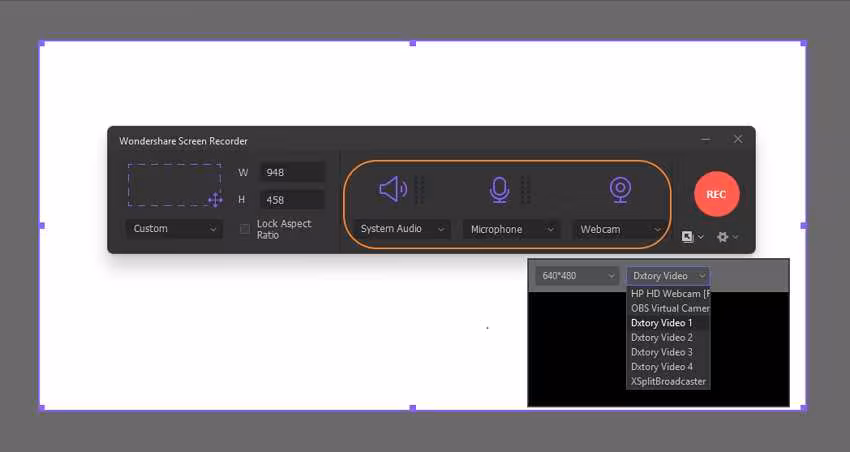Image resolution: width=850 pixels, height=452 pixels.
Task: Open the screen capture mode icon menu
Action: (x=692, y=237)
